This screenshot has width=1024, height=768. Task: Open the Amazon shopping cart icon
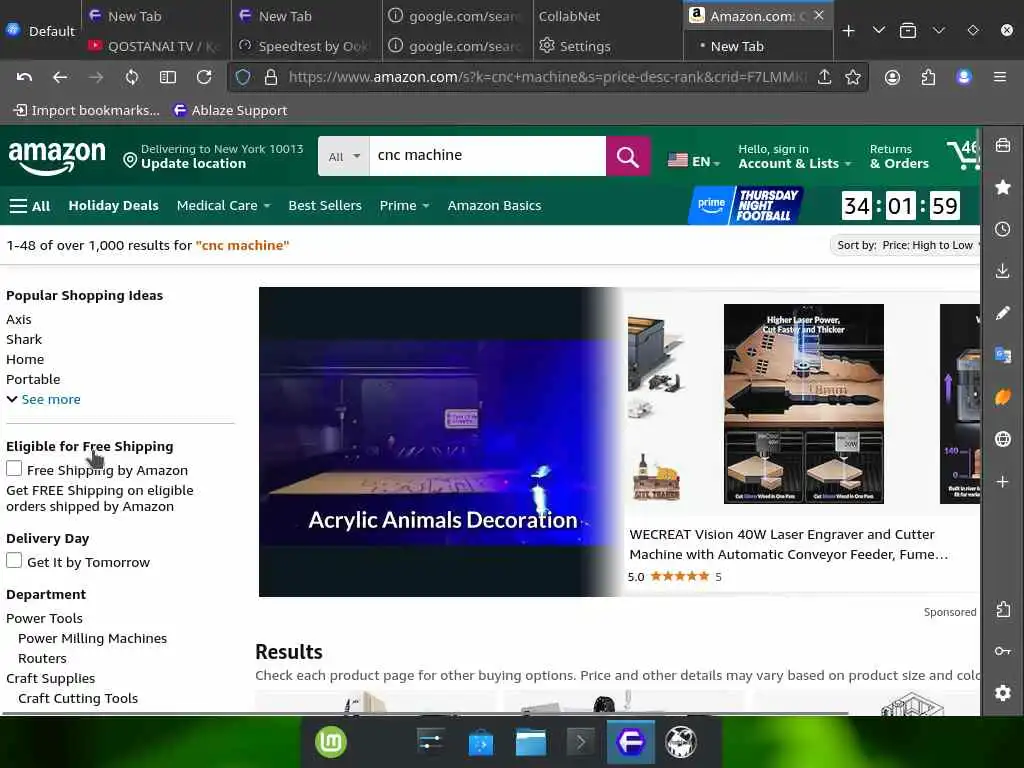click(x=964, y=155)
